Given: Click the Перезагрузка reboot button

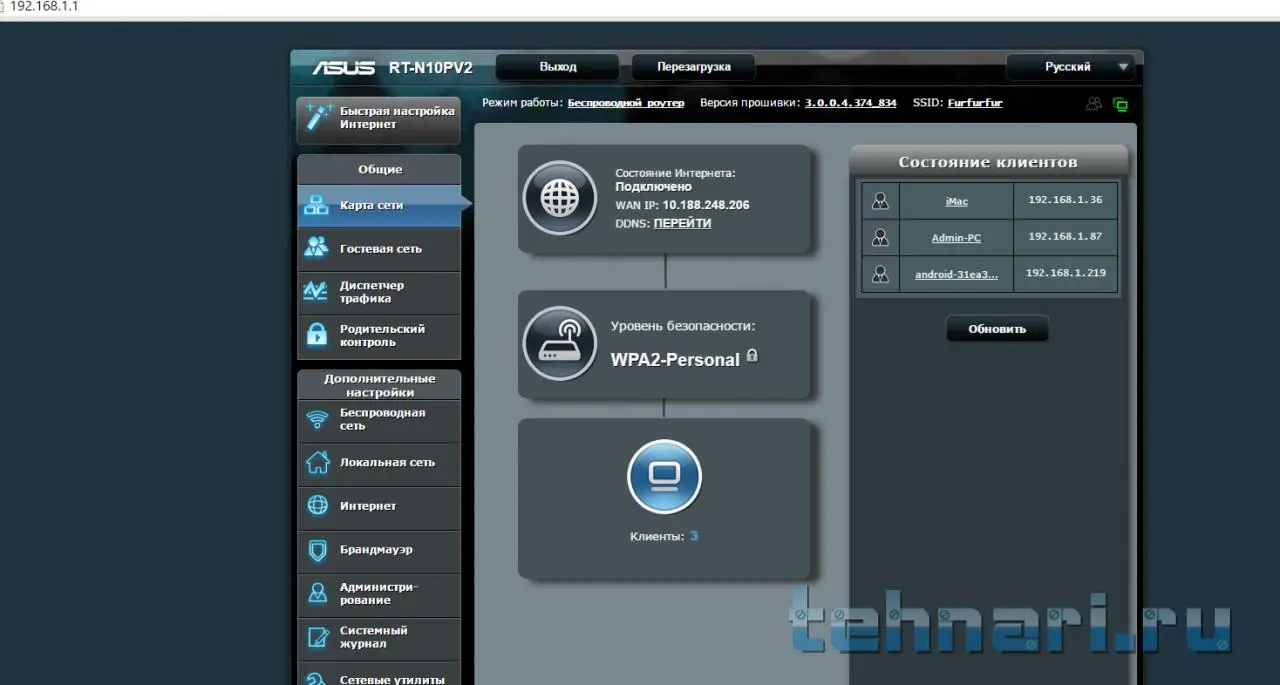Looking at the screenshot, I should pyautogui.click(x=693, y=67).
